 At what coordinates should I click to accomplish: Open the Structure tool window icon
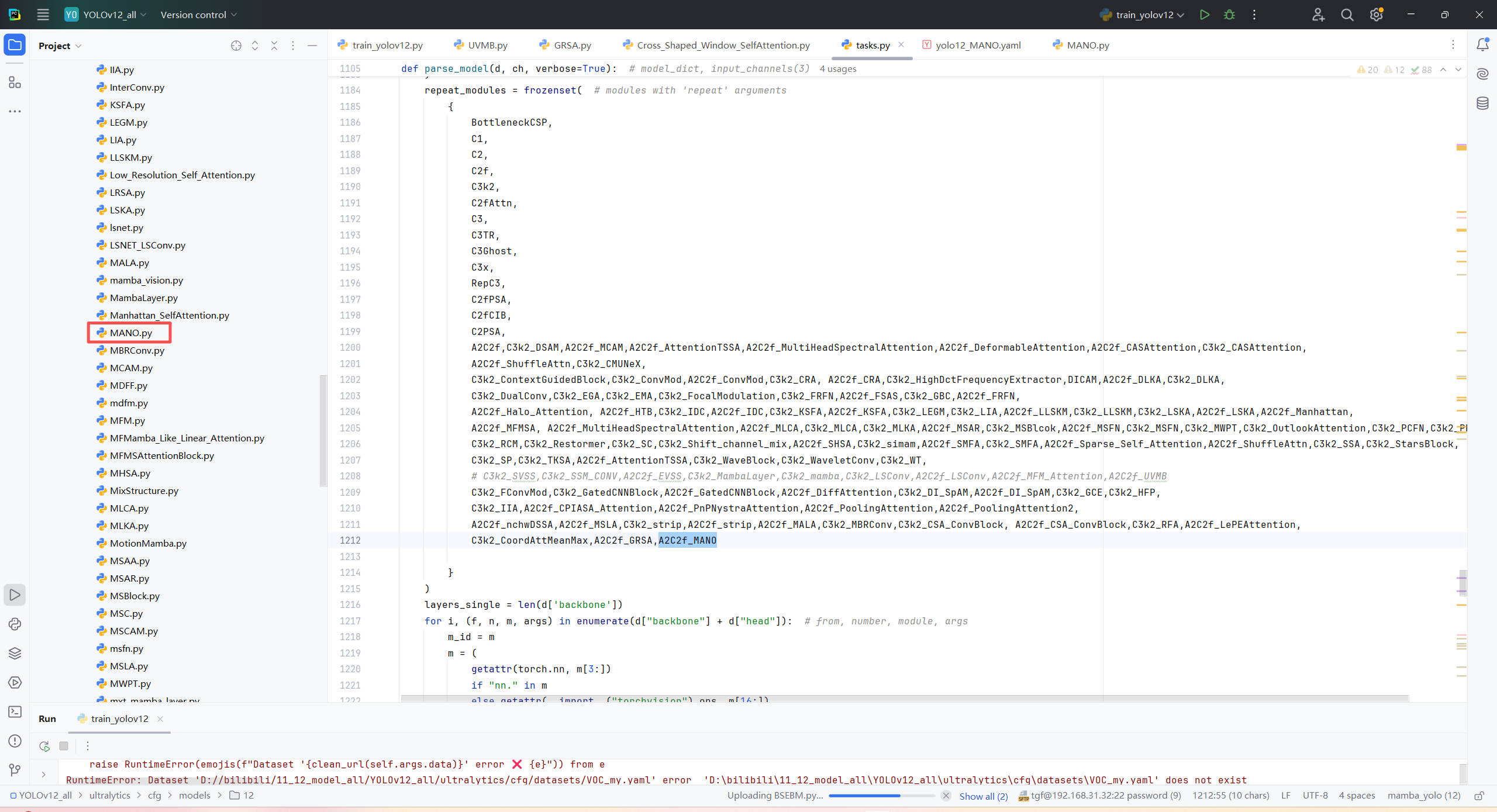[x=15, y=82]
